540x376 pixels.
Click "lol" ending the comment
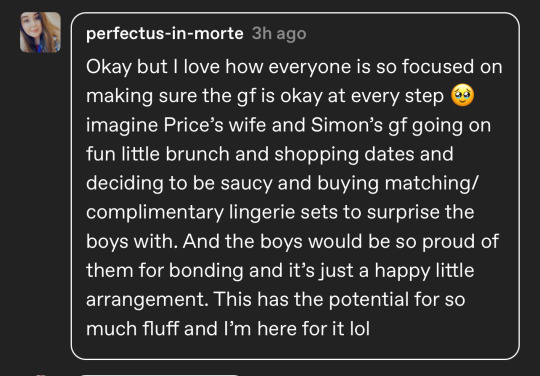pos(360,329)
